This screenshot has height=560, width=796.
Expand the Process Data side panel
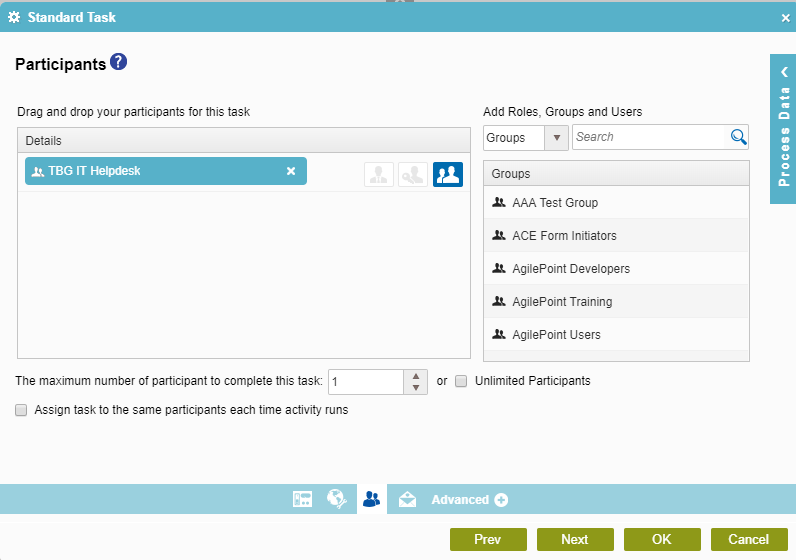point(783,129)
